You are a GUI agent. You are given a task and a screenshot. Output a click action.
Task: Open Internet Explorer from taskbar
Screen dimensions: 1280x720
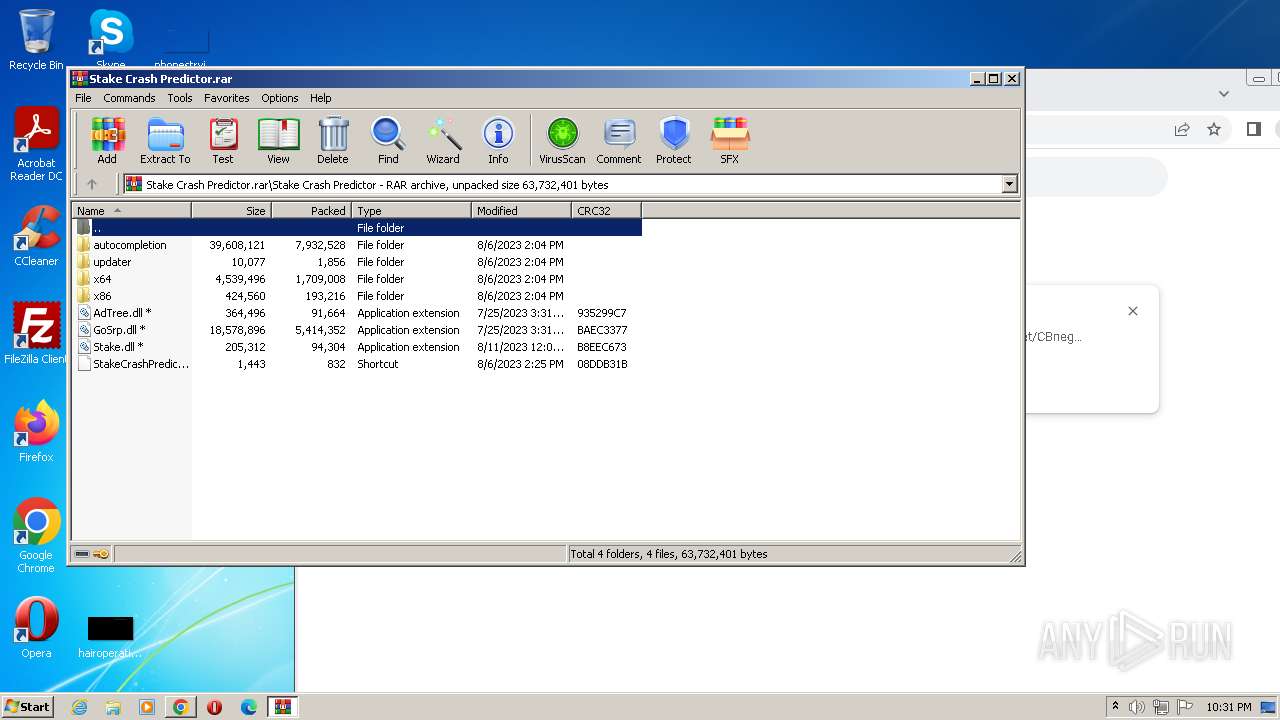coord(79,707)
